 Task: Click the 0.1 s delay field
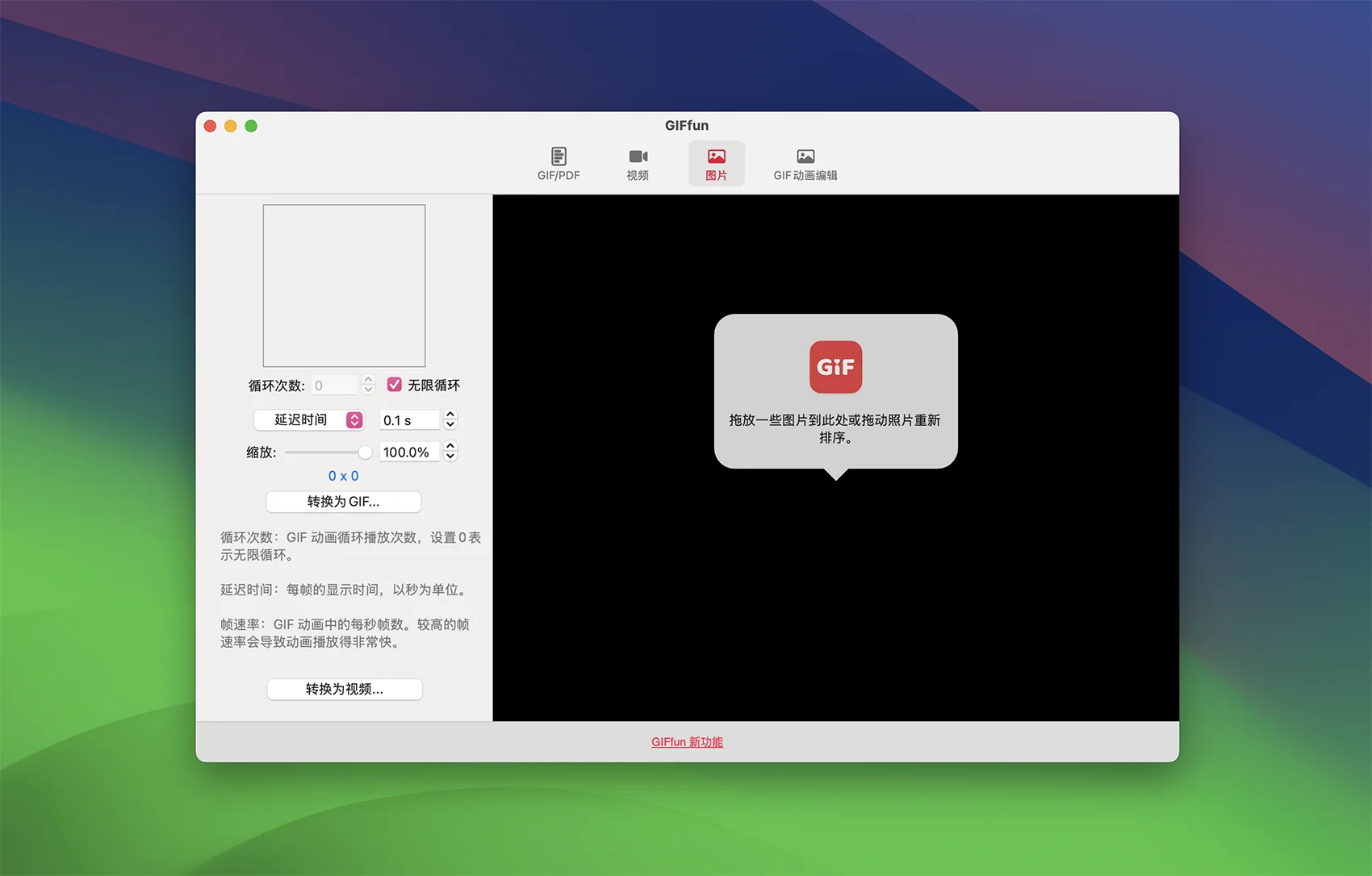pyautogui.click(x=409, y=420)
